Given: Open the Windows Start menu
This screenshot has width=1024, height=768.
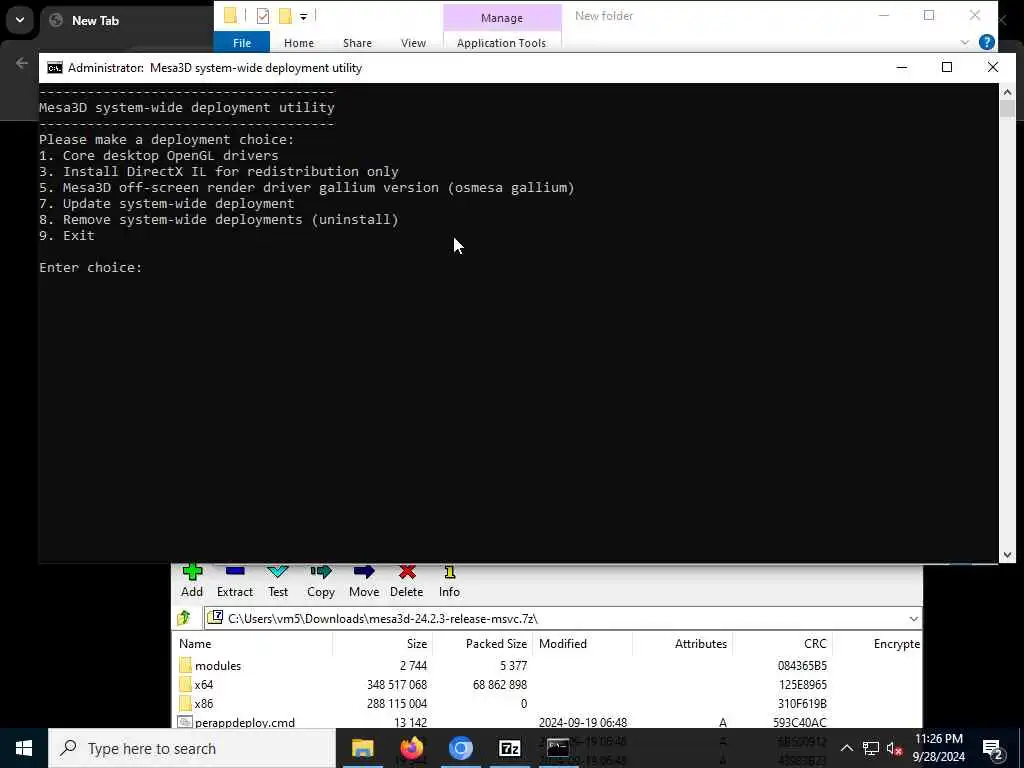Looking at the screenshot, I should 24,748.
